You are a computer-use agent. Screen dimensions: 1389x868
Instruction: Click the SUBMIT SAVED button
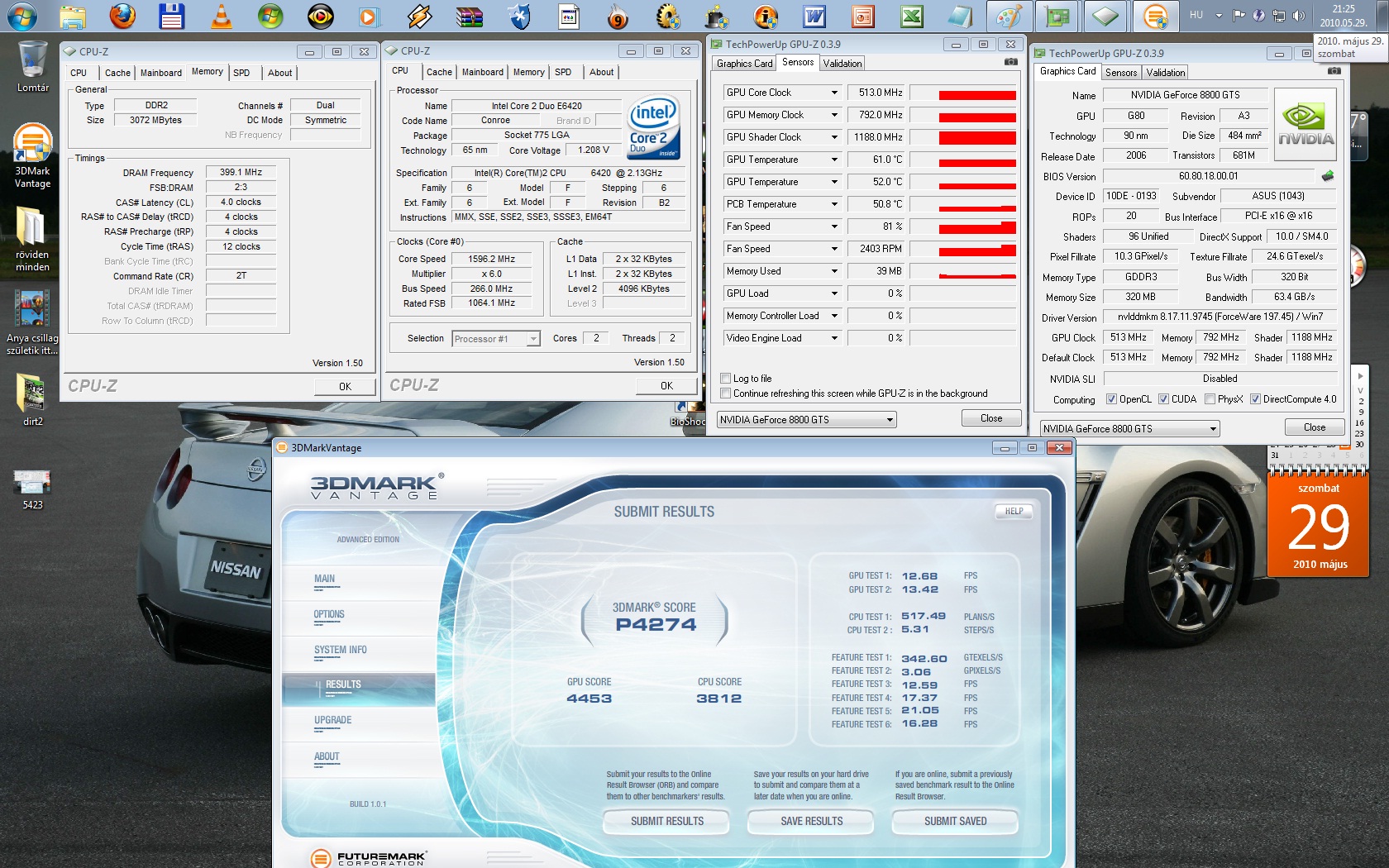(956, 822)
